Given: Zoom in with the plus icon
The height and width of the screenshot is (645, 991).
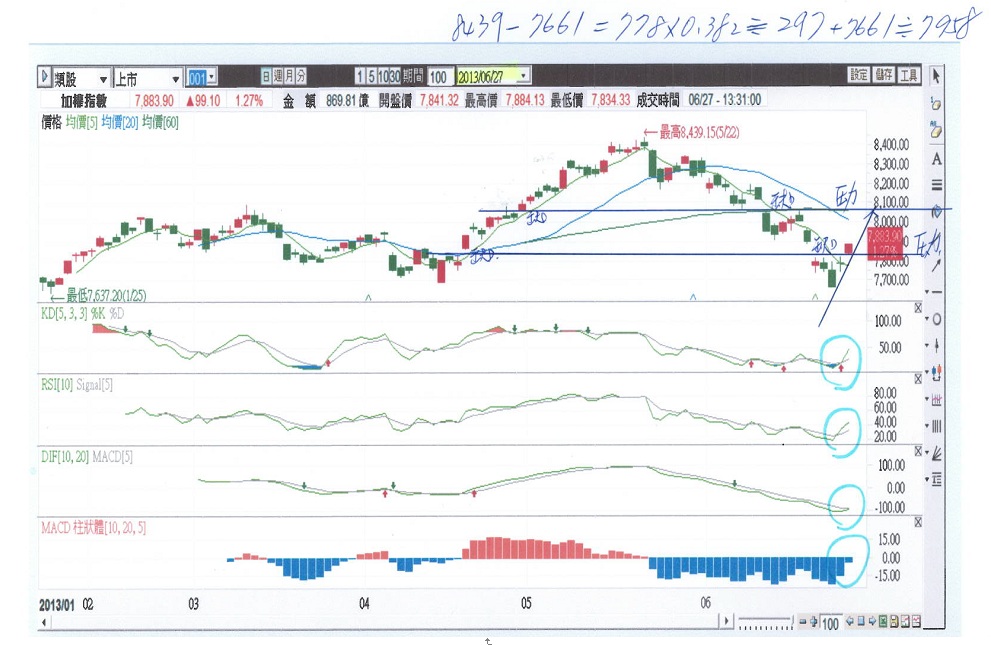Looking at the screenshot, I should 813,622.
